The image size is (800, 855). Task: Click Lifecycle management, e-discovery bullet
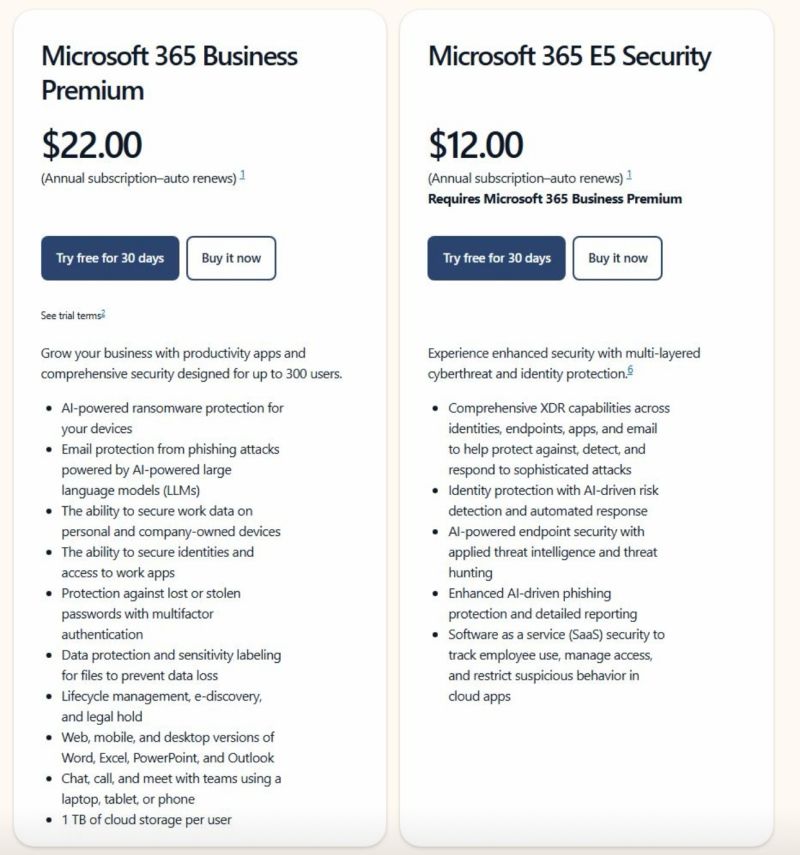click(161, 706)
